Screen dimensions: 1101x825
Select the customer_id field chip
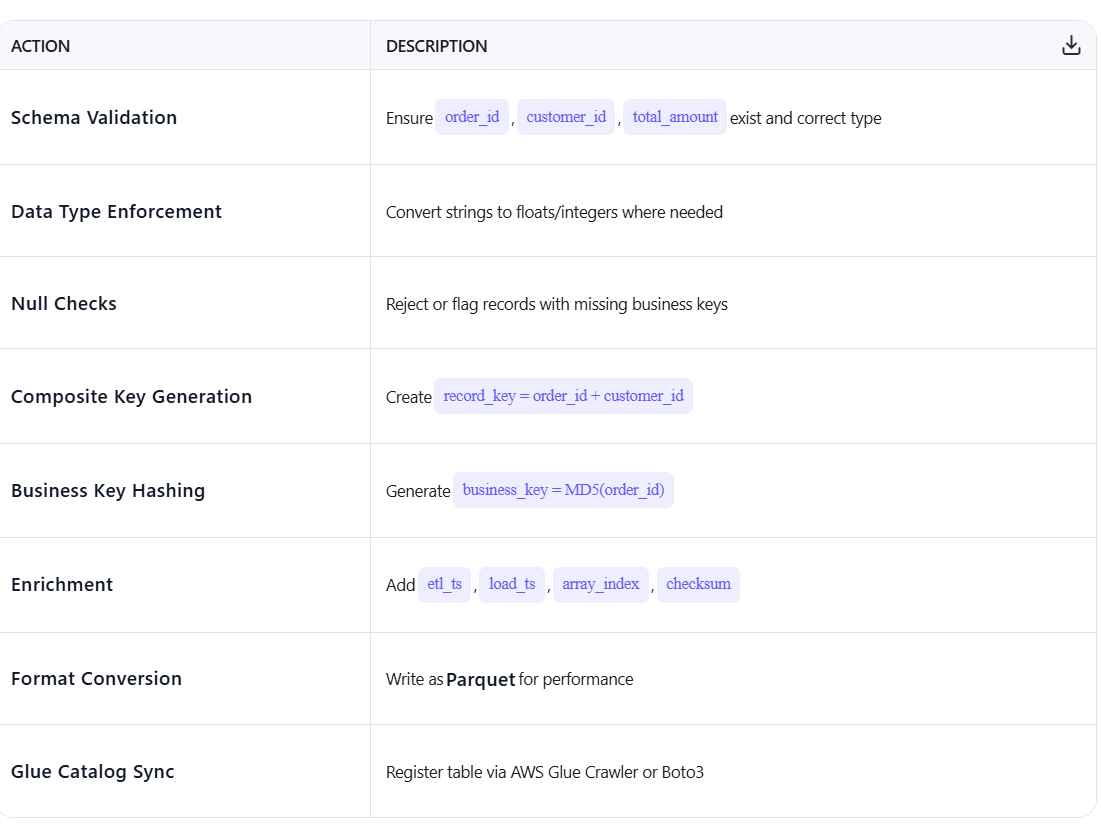click(x=566, y=116)
